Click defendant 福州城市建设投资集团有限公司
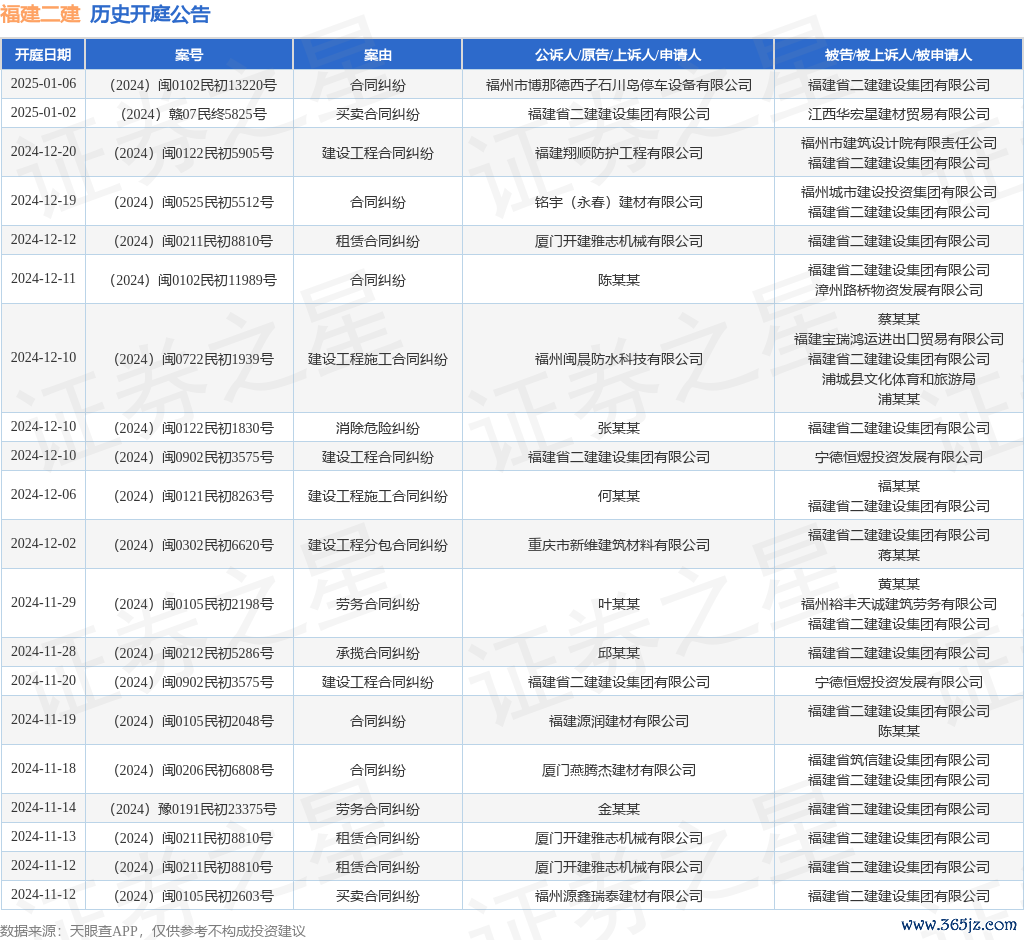Viewport: 1024px width, 940px height. pyautogui.click(x=899, y=192)
